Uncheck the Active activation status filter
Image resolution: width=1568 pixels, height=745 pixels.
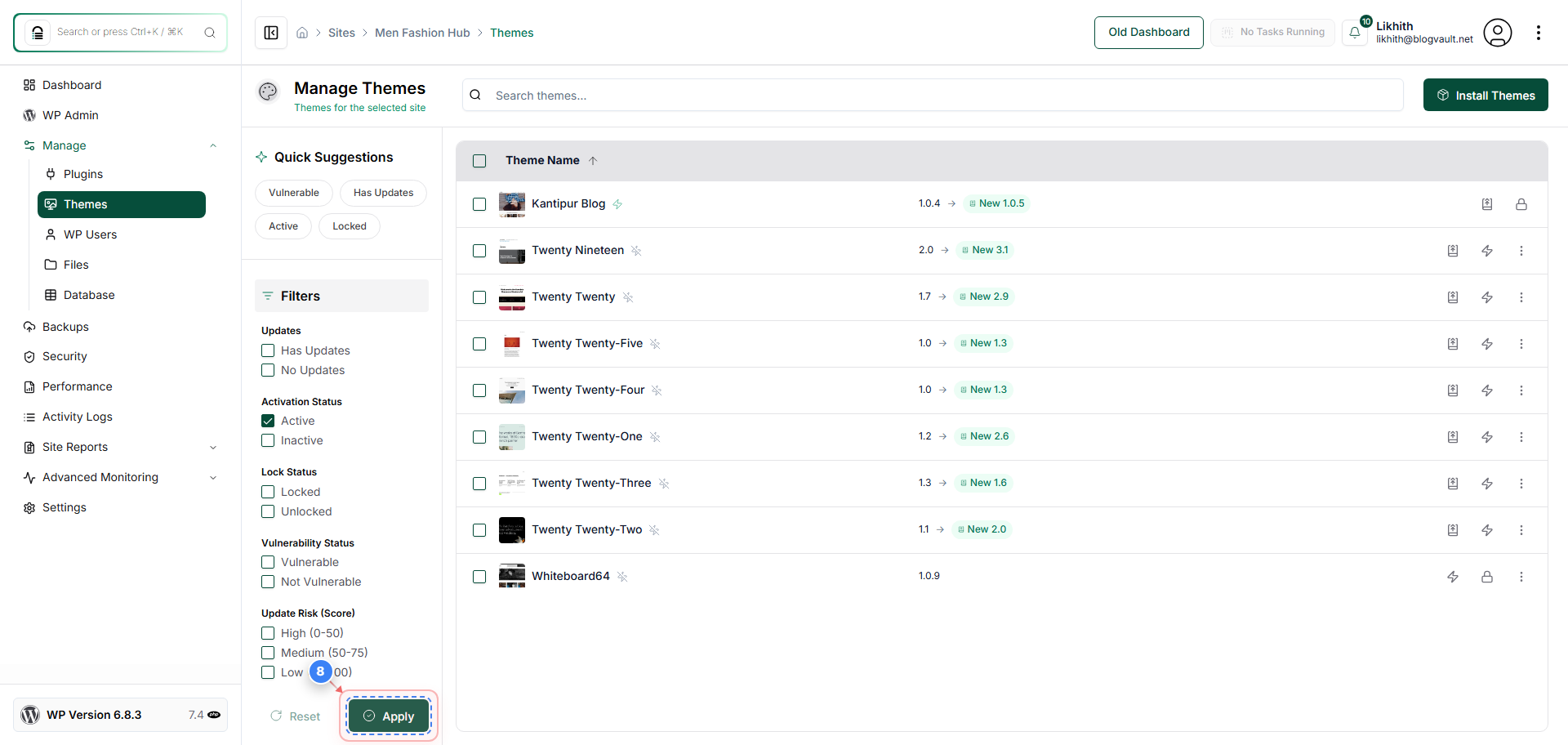[x=267, y=420]
